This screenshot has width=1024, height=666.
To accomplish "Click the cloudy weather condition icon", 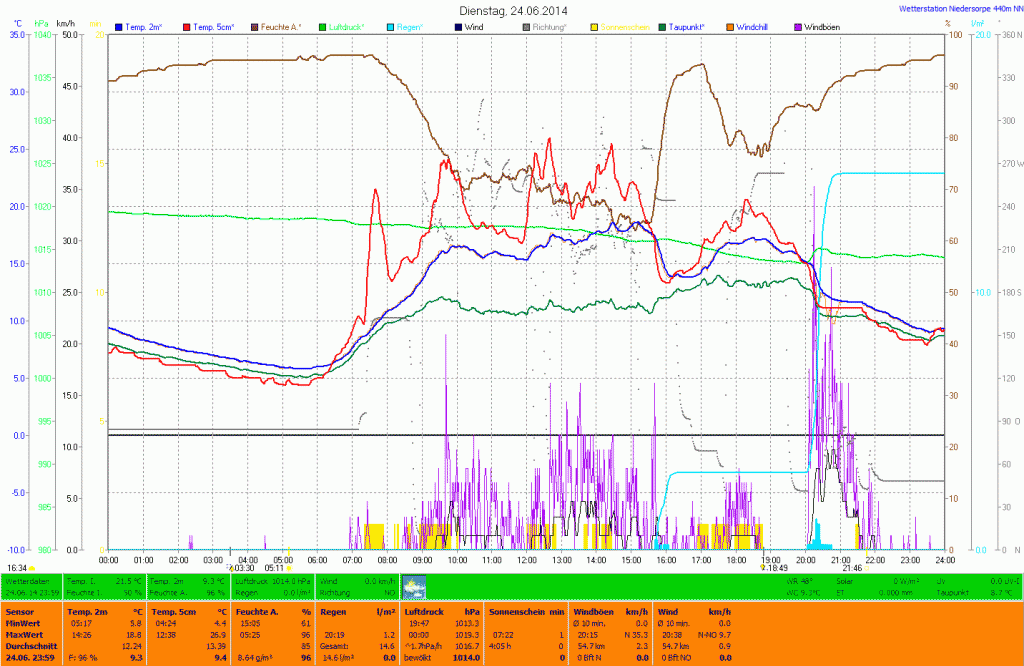I will tap(413, 586).
